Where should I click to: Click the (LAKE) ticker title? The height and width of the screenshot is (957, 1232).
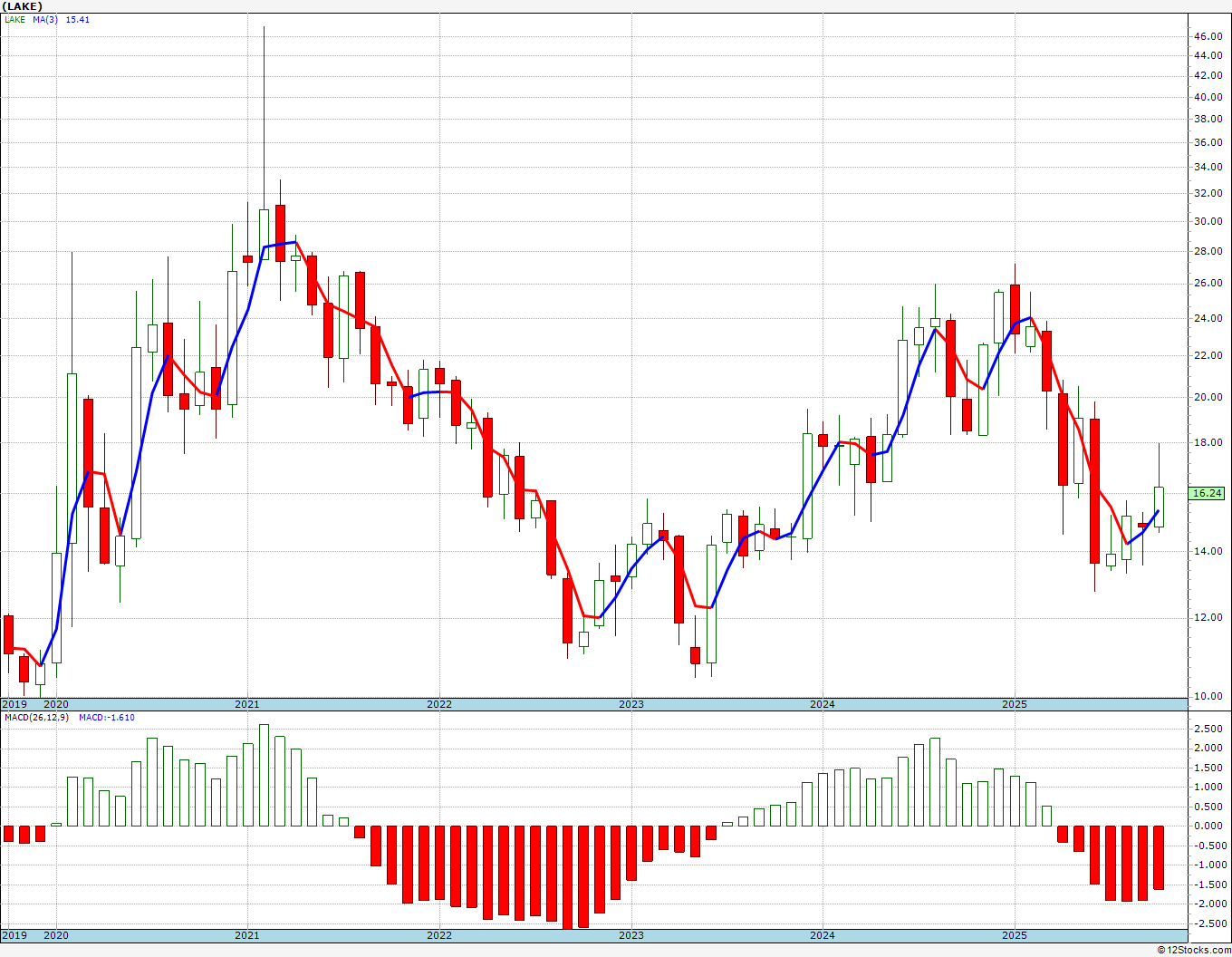pos(23,6)
